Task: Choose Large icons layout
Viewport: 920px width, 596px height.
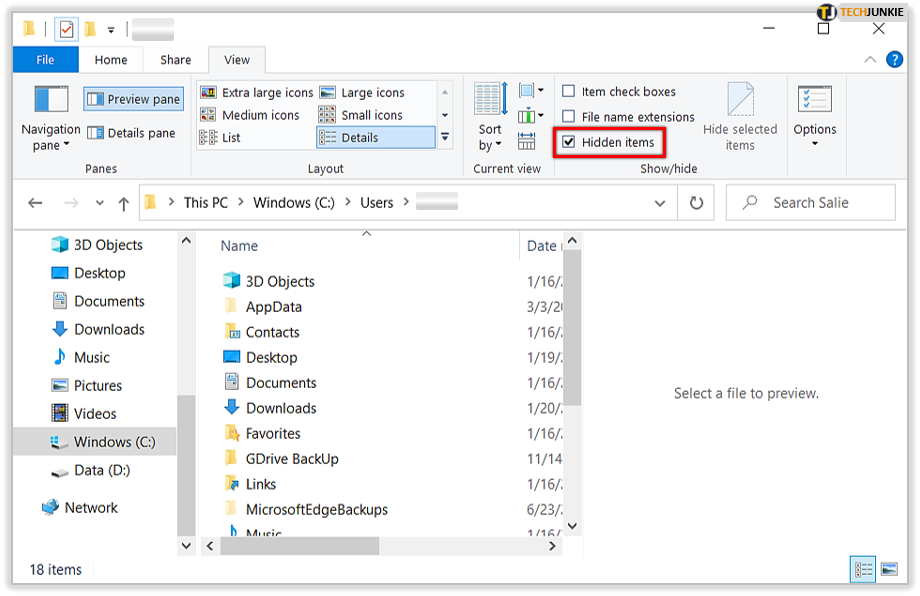Action: click(362, 93)
